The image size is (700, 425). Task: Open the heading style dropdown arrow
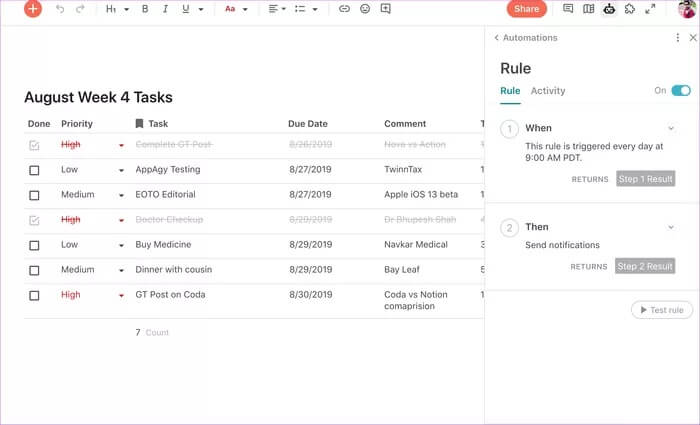(126, 9)
